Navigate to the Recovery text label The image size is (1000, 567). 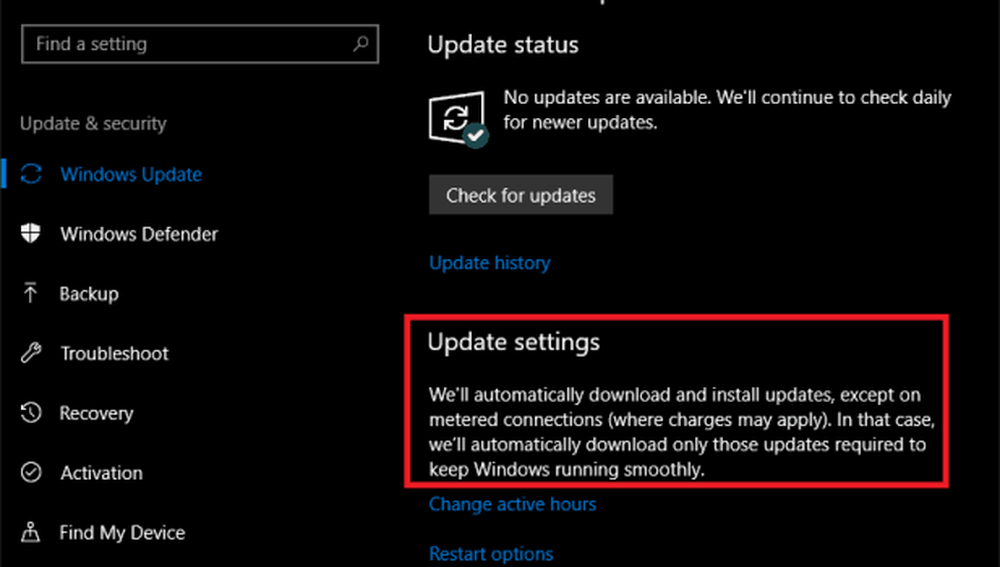[x=96, y=413]
